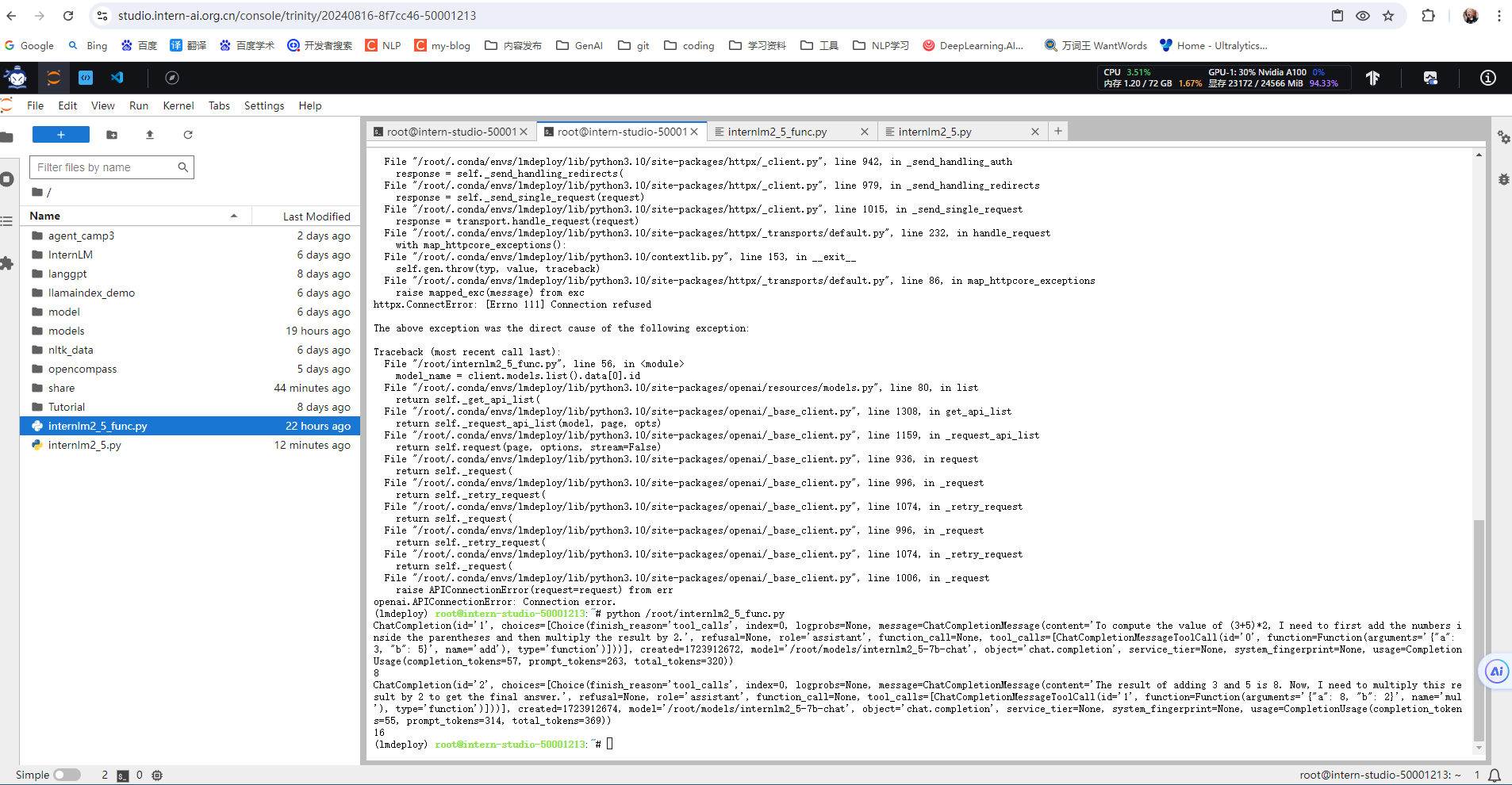Open the info circle icon
This screenshot has width=1512, height=785.
[x=1488, y=78]
